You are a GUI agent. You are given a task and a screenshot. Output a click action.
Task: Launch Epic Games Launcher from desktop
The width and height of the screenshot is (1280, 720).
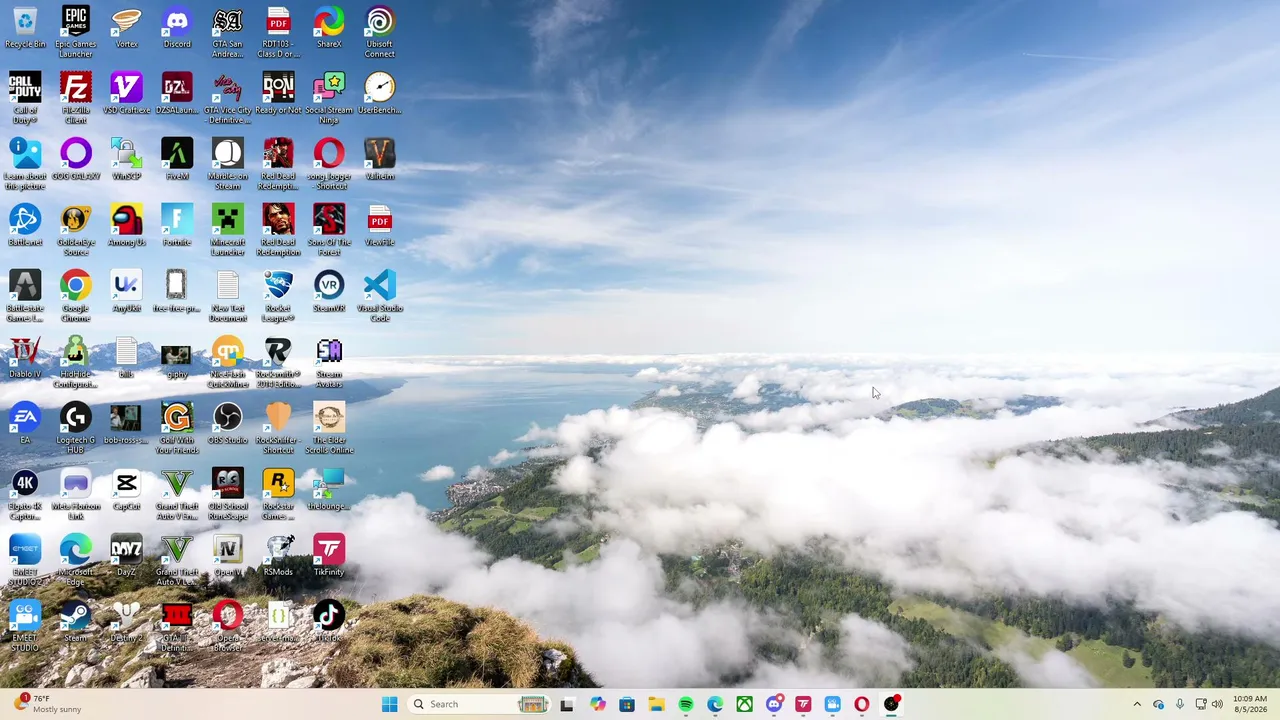click(76, 32)
